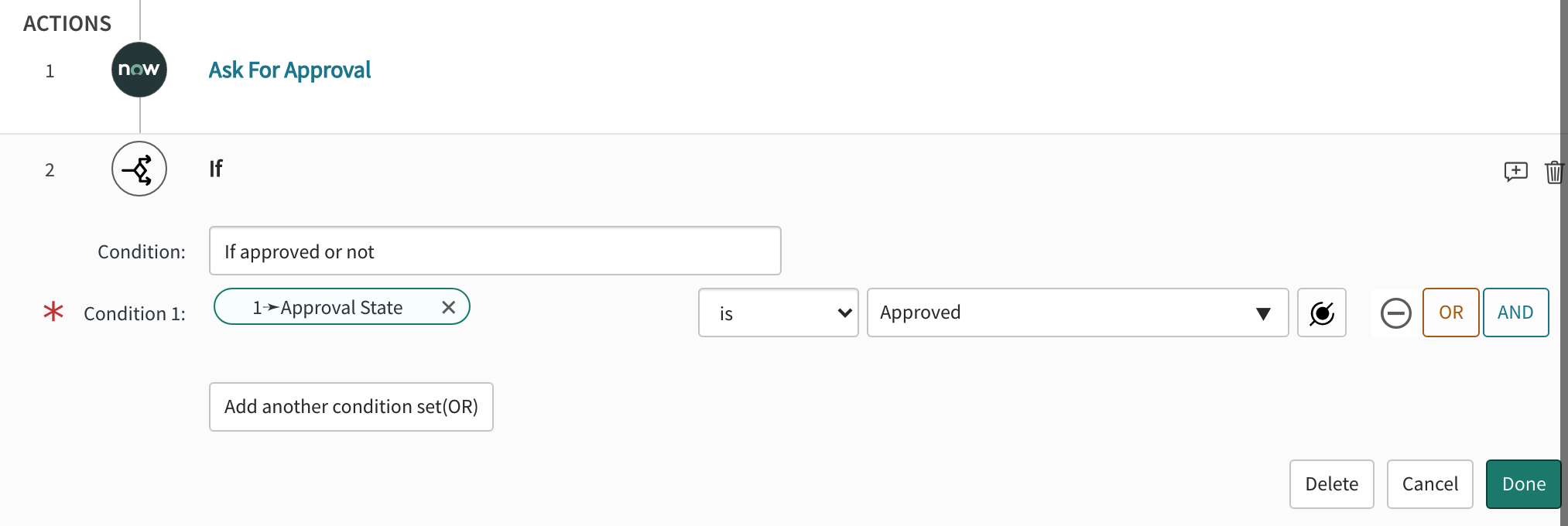Image resolution: width=1568 pixels, height=526 pixels.
Task: Select the If step title
Action: (x=215, y=169)
